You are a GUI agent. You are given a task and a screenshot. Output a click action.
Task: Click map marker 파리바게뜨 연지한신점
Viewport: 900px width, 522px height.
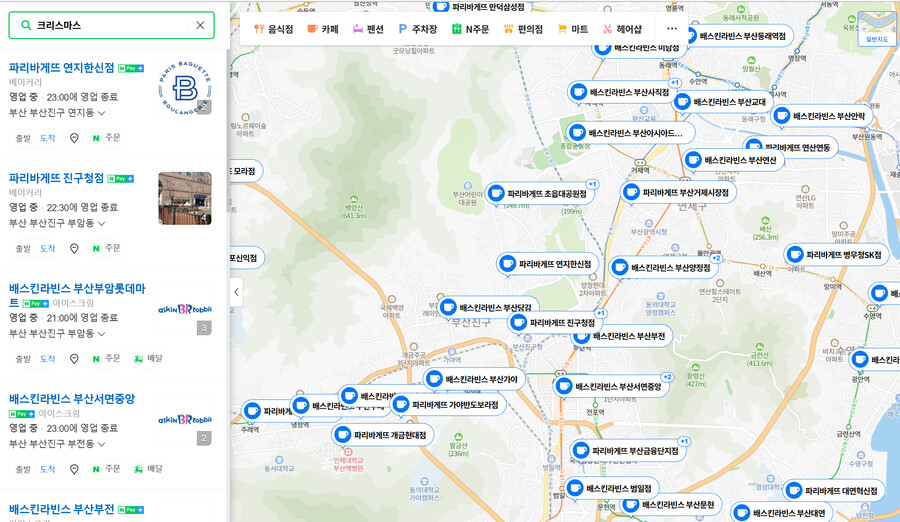coord(548,264)
